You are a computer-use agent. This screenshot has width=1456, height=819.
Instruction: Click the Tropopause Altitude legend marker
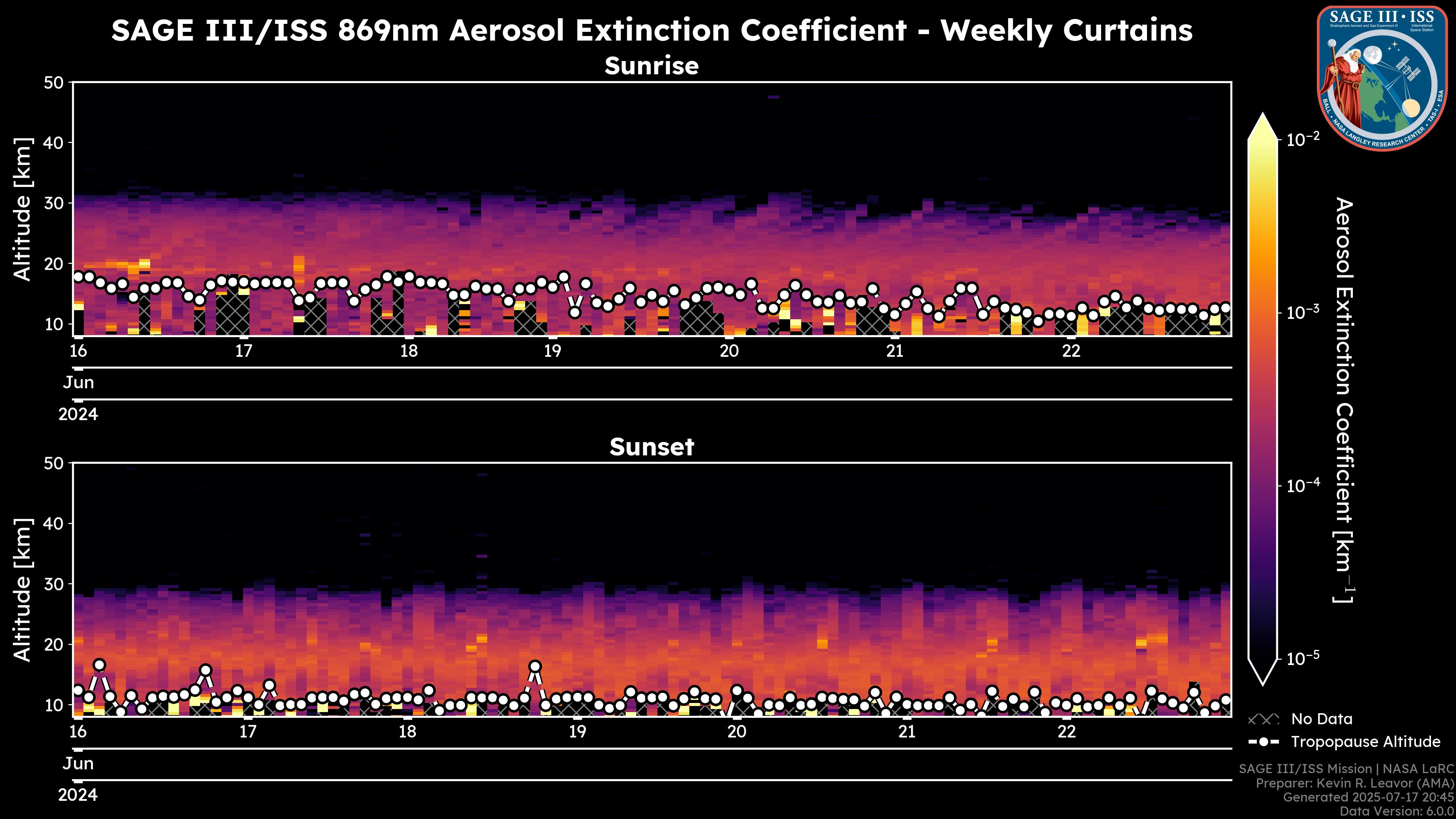1263,742
